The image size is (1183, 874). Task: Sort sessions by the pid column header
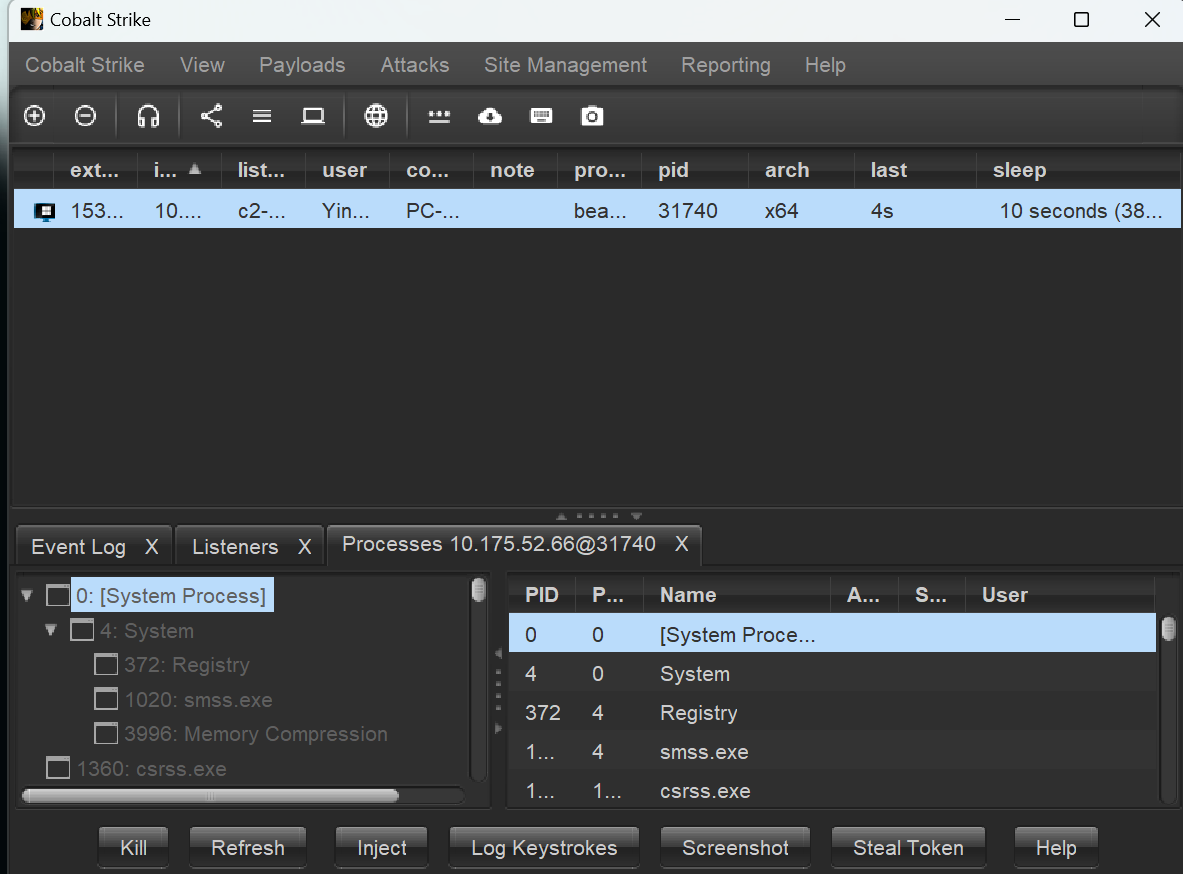coord(695,170)
